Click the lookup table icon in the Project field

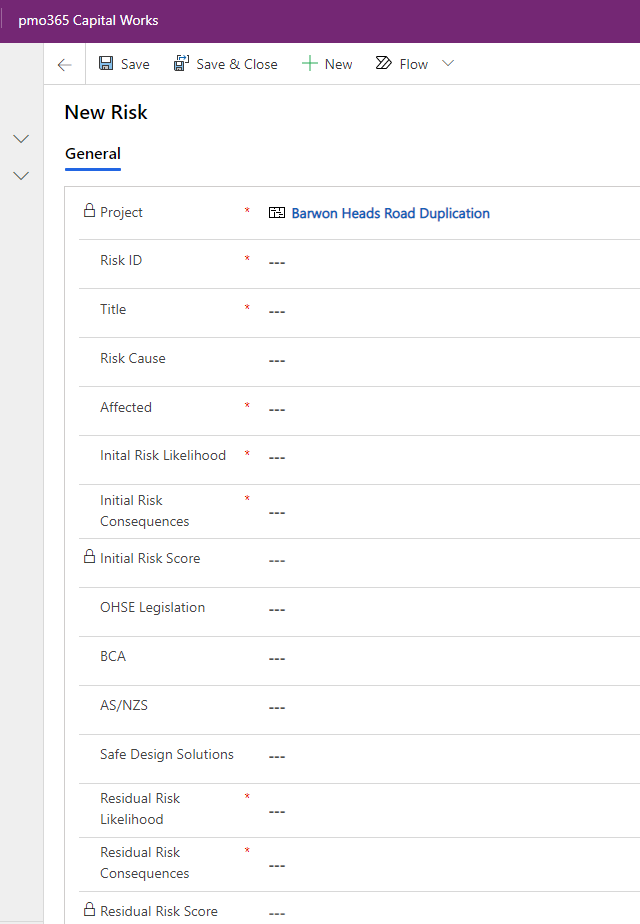pos(276,213)
